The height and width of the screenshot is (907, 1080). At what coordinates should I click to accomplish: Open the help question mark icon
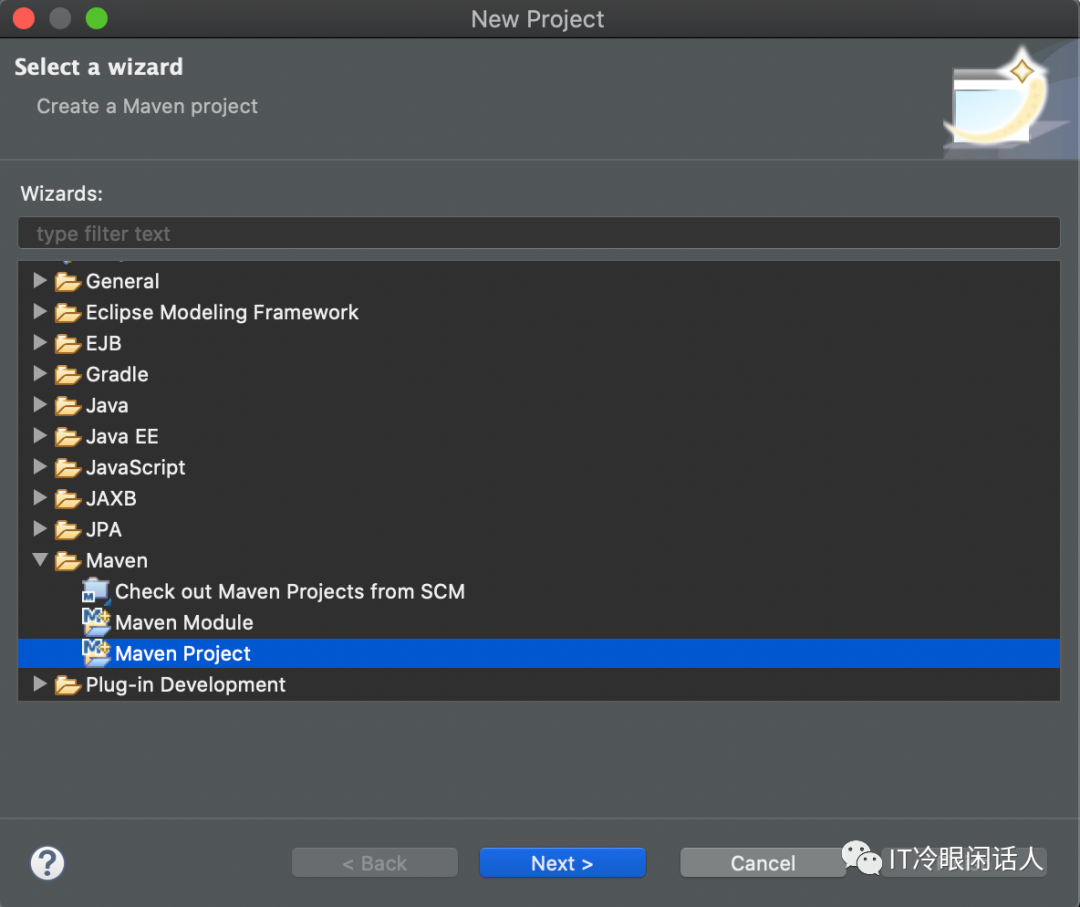[48, 863]
